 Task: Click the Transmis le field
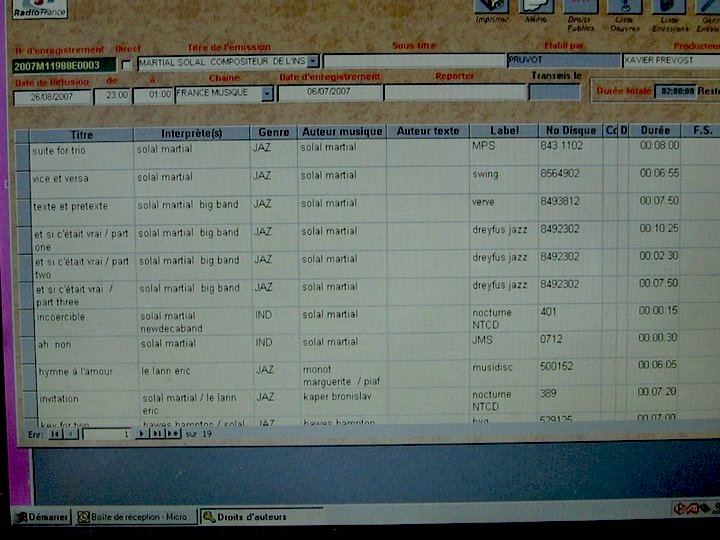click(x=555, y=92)
